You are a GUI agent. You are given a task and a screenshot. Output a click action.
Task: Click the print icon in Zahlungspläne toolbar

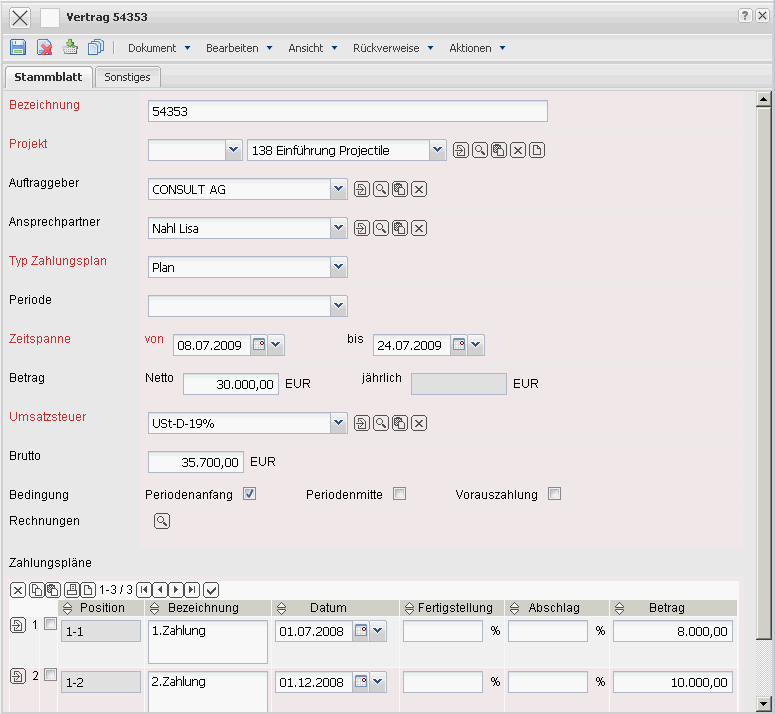(71, 590)
